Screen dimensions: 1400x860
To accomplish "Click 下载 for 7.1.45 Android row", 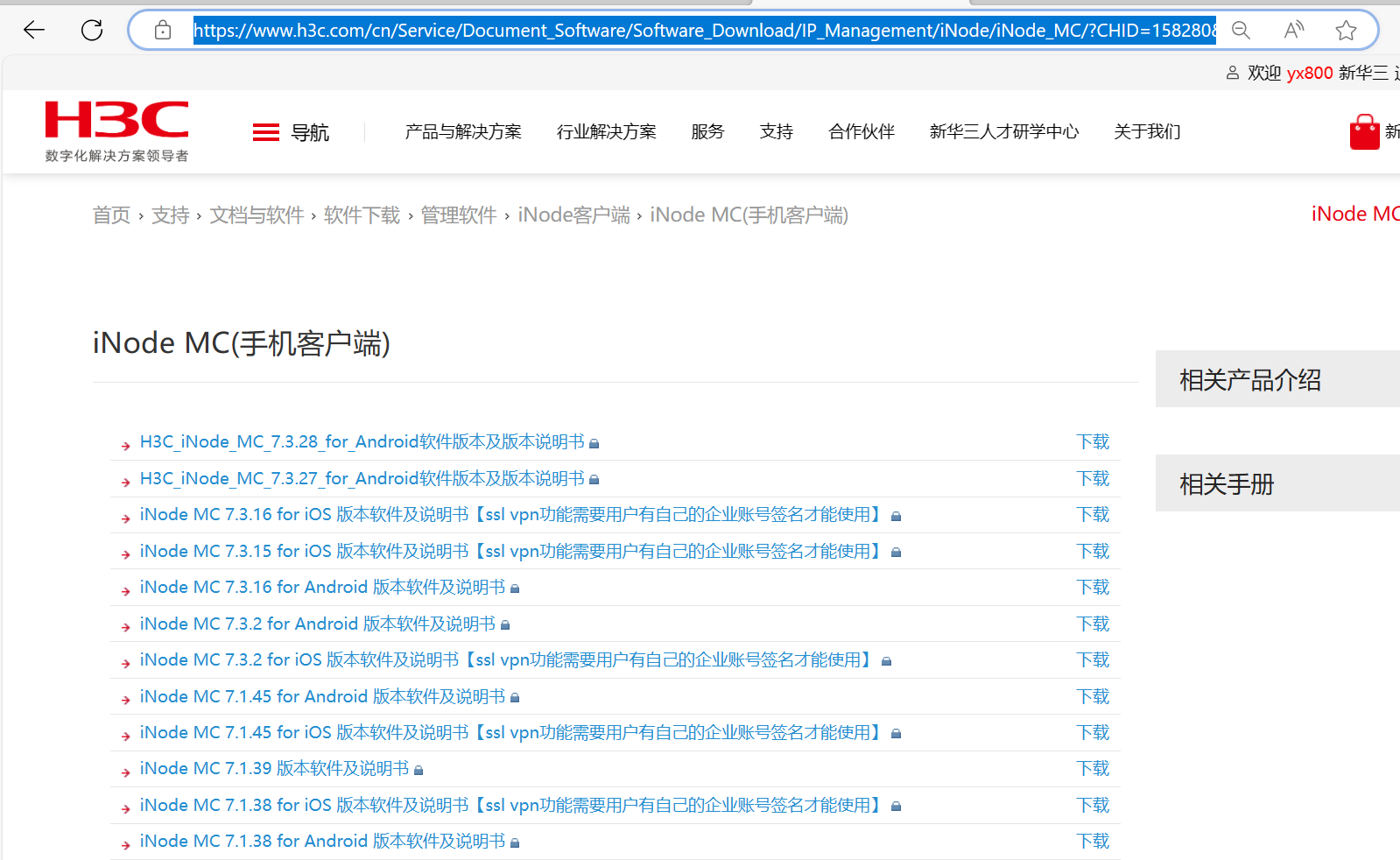I will (x=1093, y=697).
